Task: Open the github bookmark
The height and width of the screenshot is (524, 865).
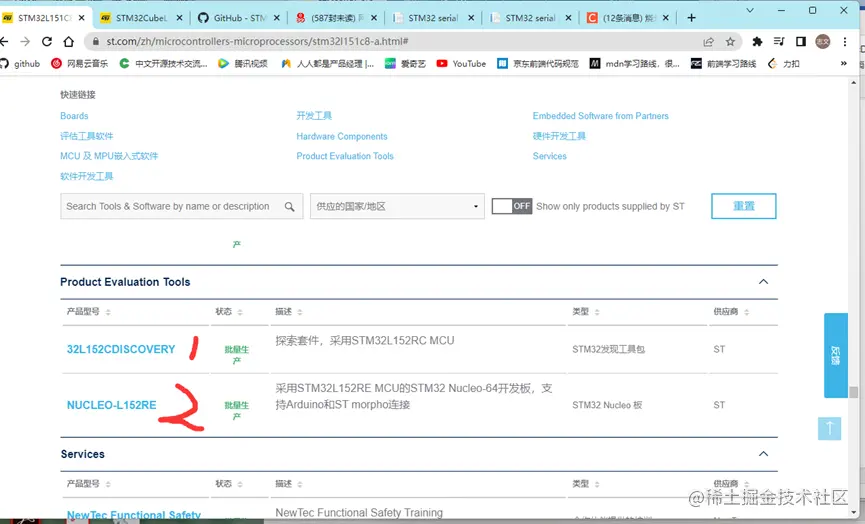Action: 20,64
